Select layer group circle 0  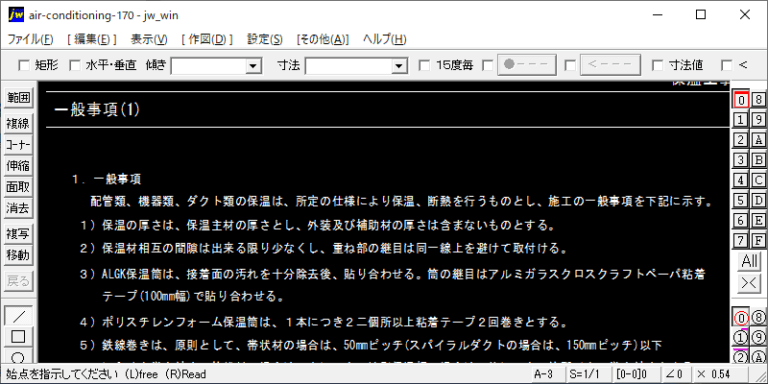[741, 318]
